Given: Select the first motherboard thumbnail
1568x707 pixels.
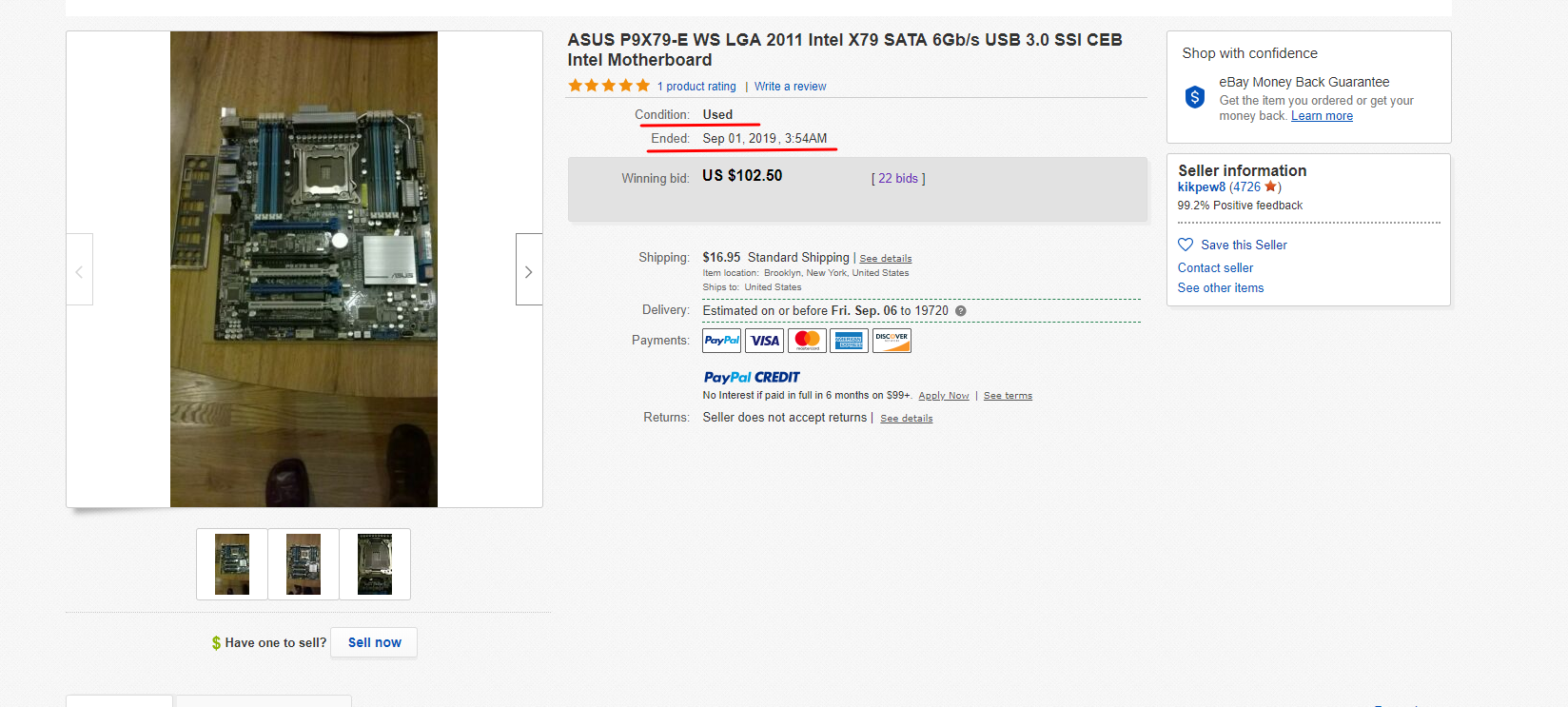Looking at the screenshot, I should coord(232,564).
